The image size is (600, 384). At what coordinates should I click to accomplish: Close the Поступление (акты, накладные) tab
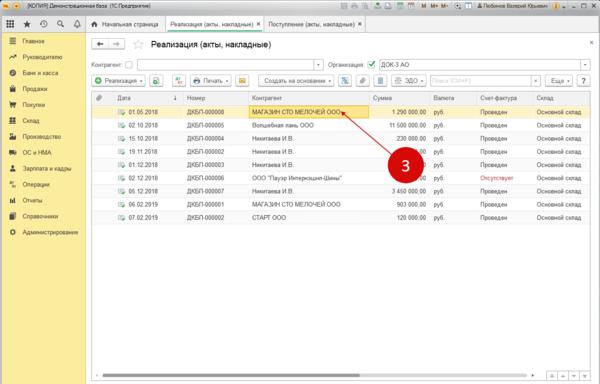click(360, 24)
